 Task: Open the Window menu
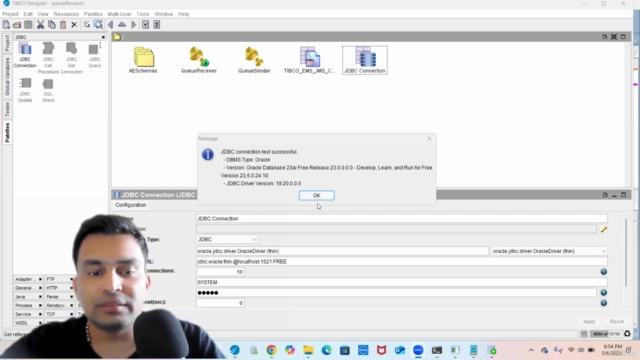coord(163,14)
